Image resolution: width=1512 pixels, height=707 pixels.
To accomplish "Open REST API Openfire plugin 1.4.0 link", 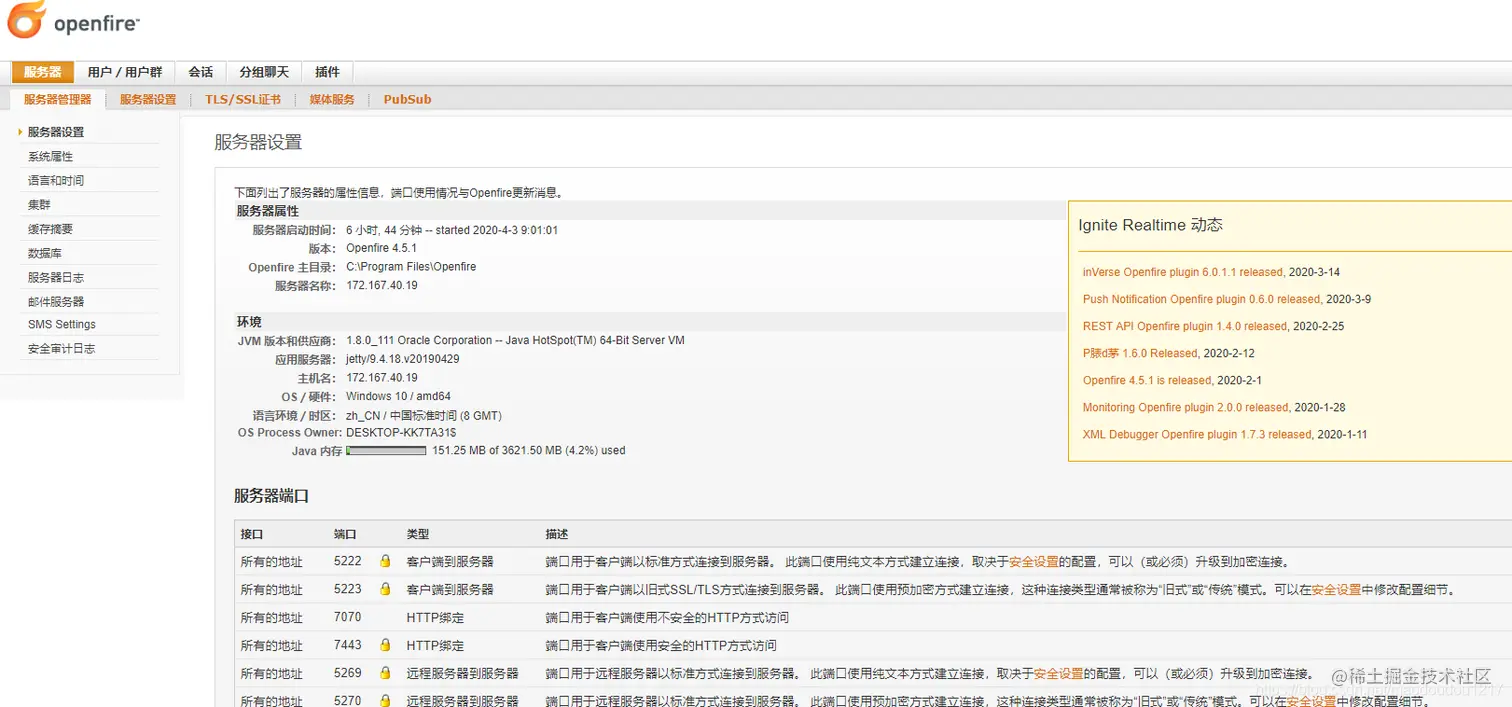I will click(x=1185, y=326).
